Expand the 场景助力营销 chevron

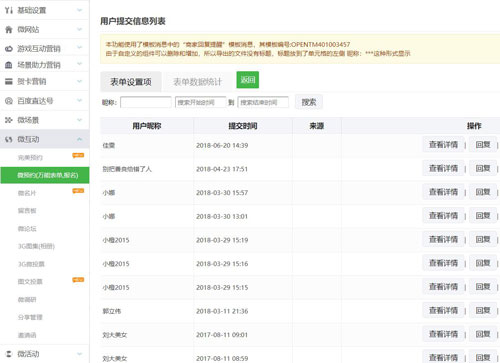click(79, 64)
